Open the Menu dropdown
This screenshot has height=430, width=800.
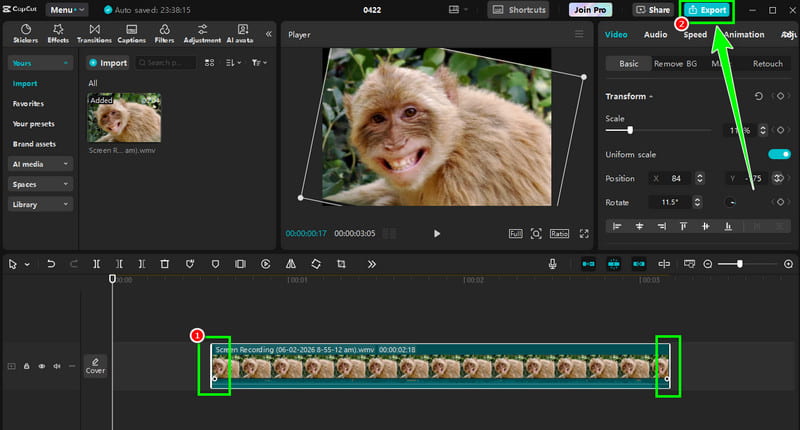[67, 10]
